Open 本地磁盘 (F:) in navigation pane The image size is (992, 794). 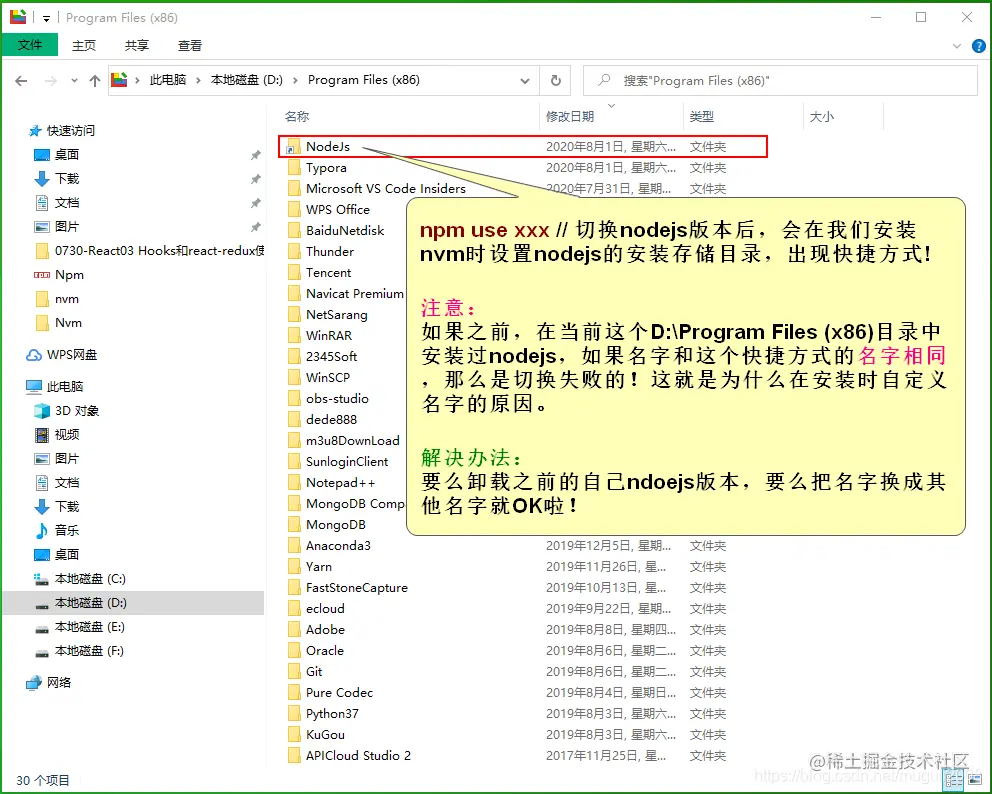pyautogui.click(x=80, y=650)
